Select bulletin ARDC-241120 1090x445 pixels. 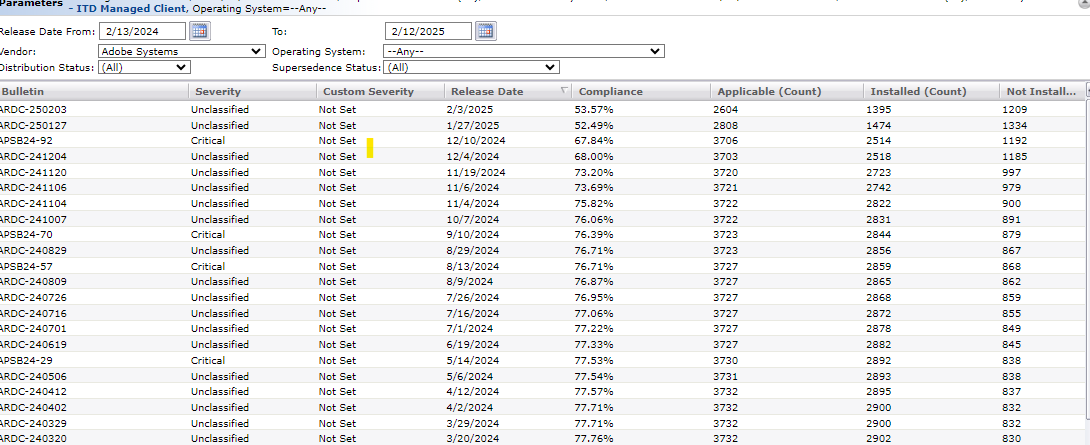tap(33, 172)
